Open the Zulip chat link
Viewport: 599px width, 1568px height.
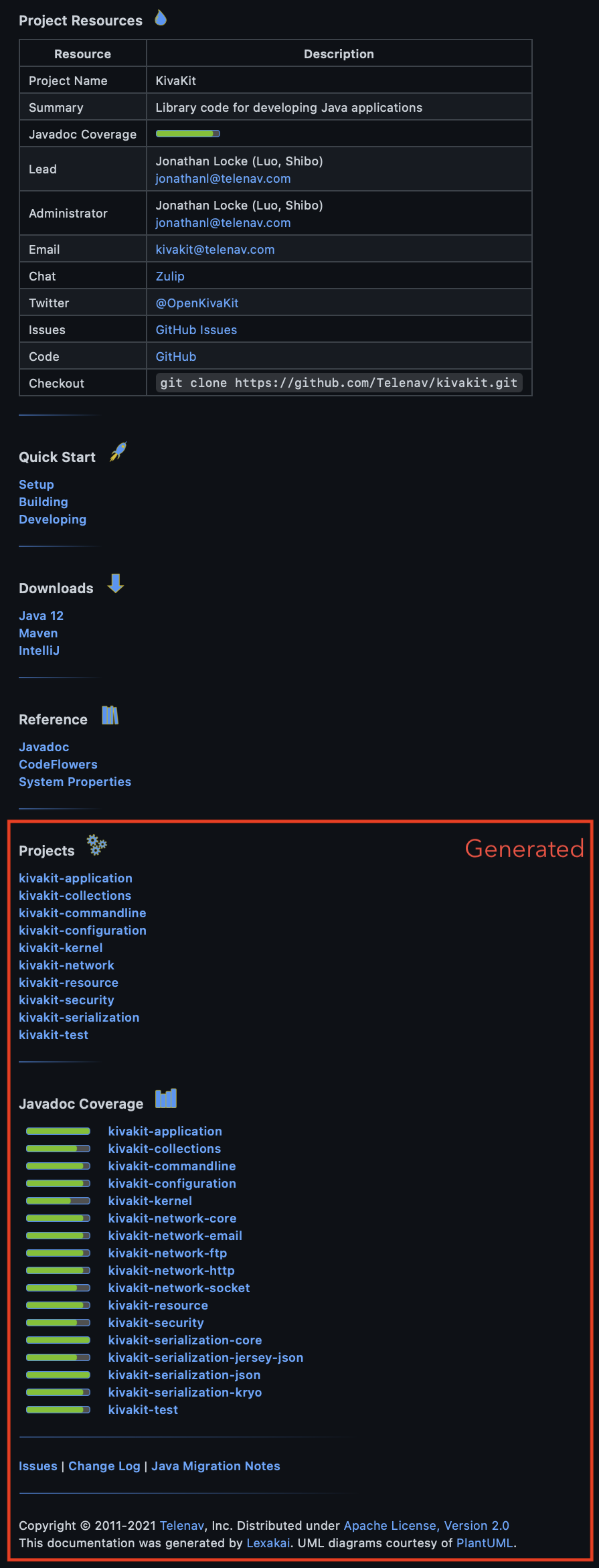tap(170, 276)
